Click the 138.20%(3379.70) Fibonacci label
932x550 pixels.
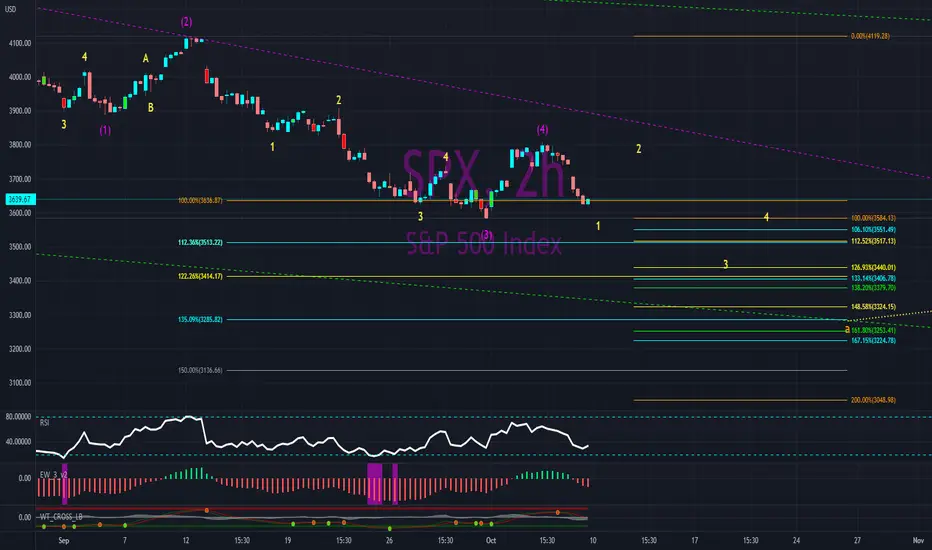point(873,288)
